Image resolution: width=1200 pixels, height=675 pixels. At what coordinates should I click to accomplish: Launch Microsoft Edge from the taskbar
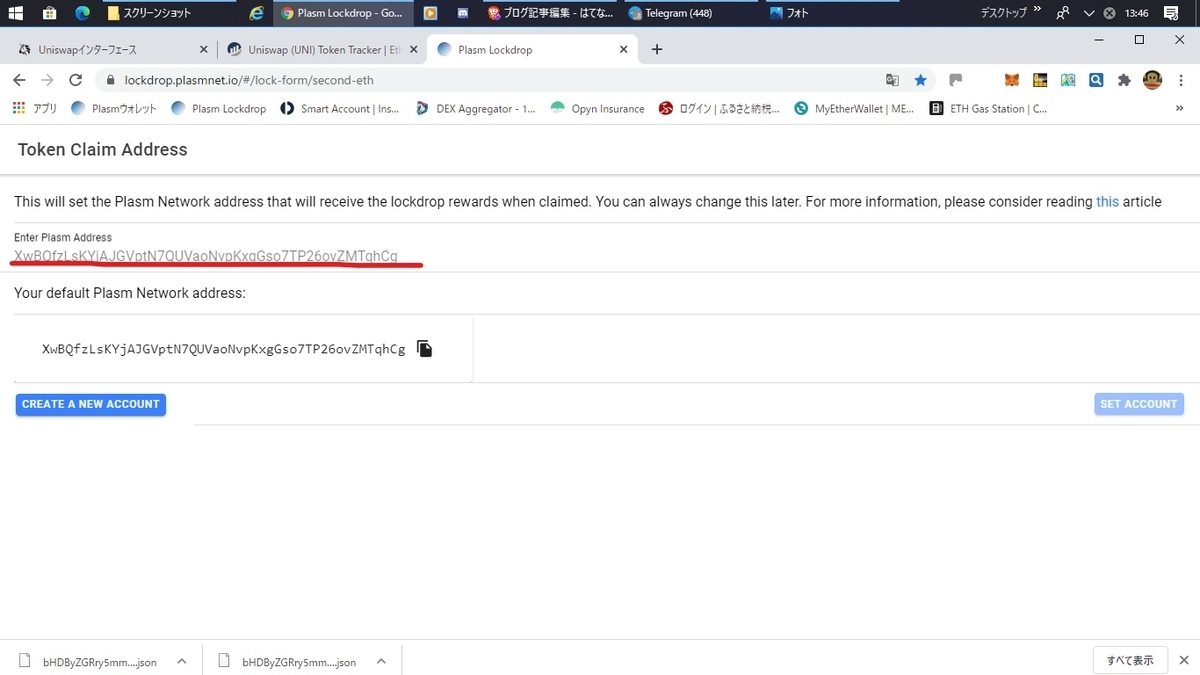[x=82, y=13]
